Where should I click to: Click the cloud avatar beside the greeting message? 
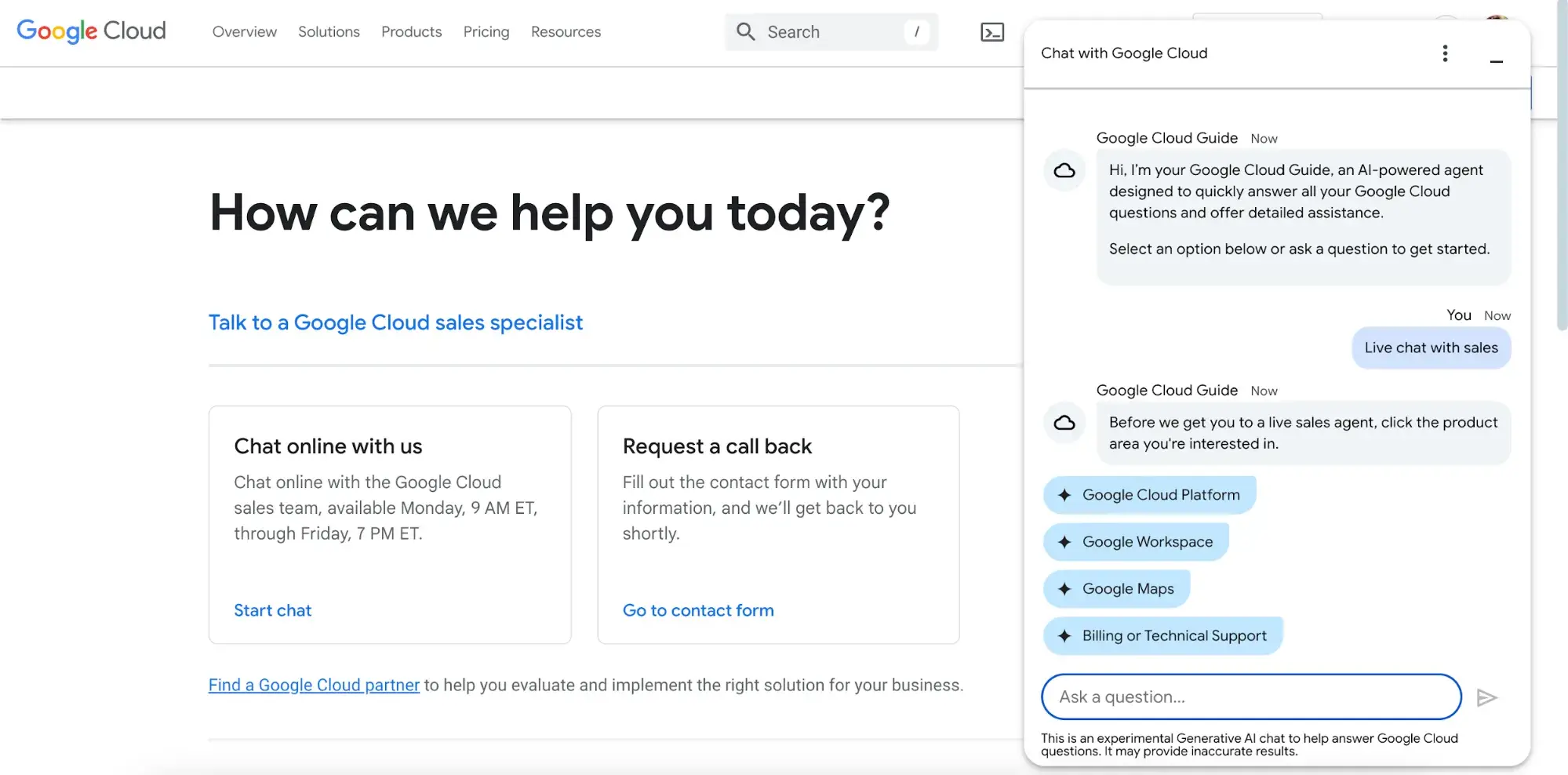tap(1064, 170)
